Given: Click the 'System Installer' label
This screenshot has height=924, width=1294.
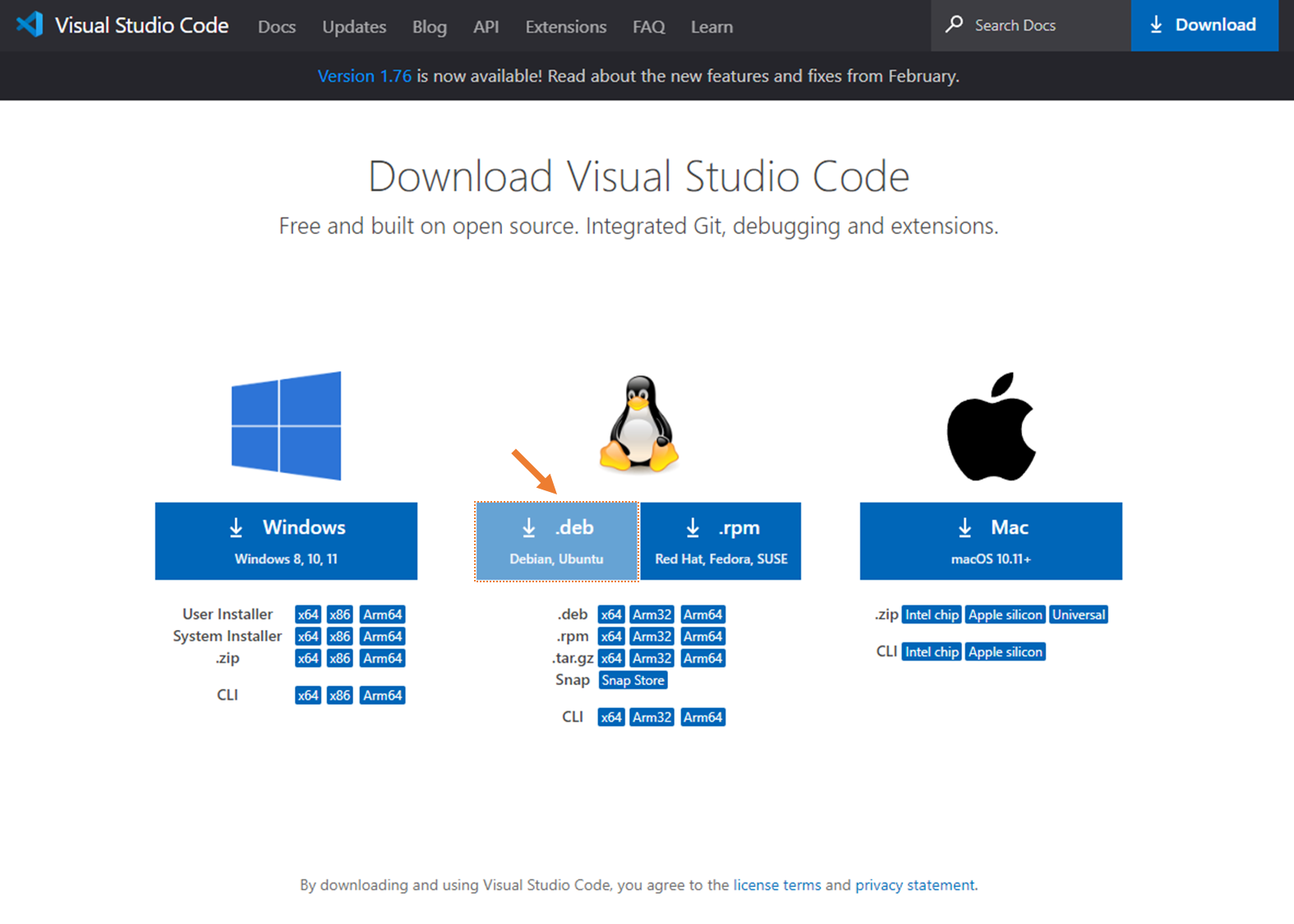Looking at the screenshot, I should tap(228, 636).
